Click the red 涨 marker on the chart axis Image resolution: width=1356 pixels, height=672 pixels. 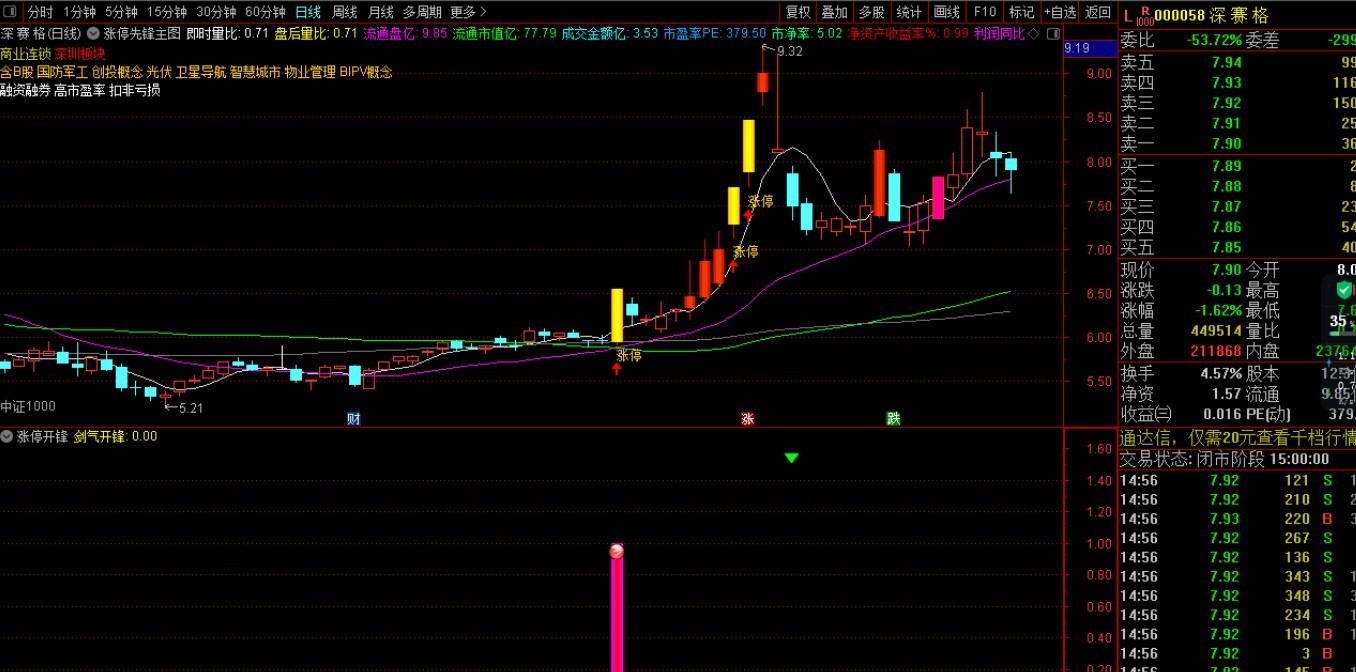tap(746, 418)
